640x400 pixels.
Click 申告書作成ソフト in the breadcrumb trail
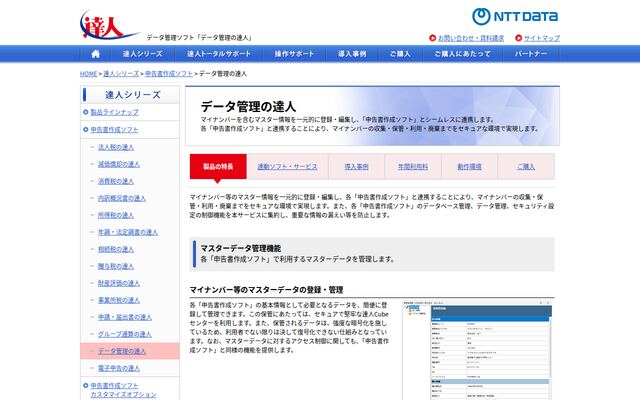pos(169,74)
